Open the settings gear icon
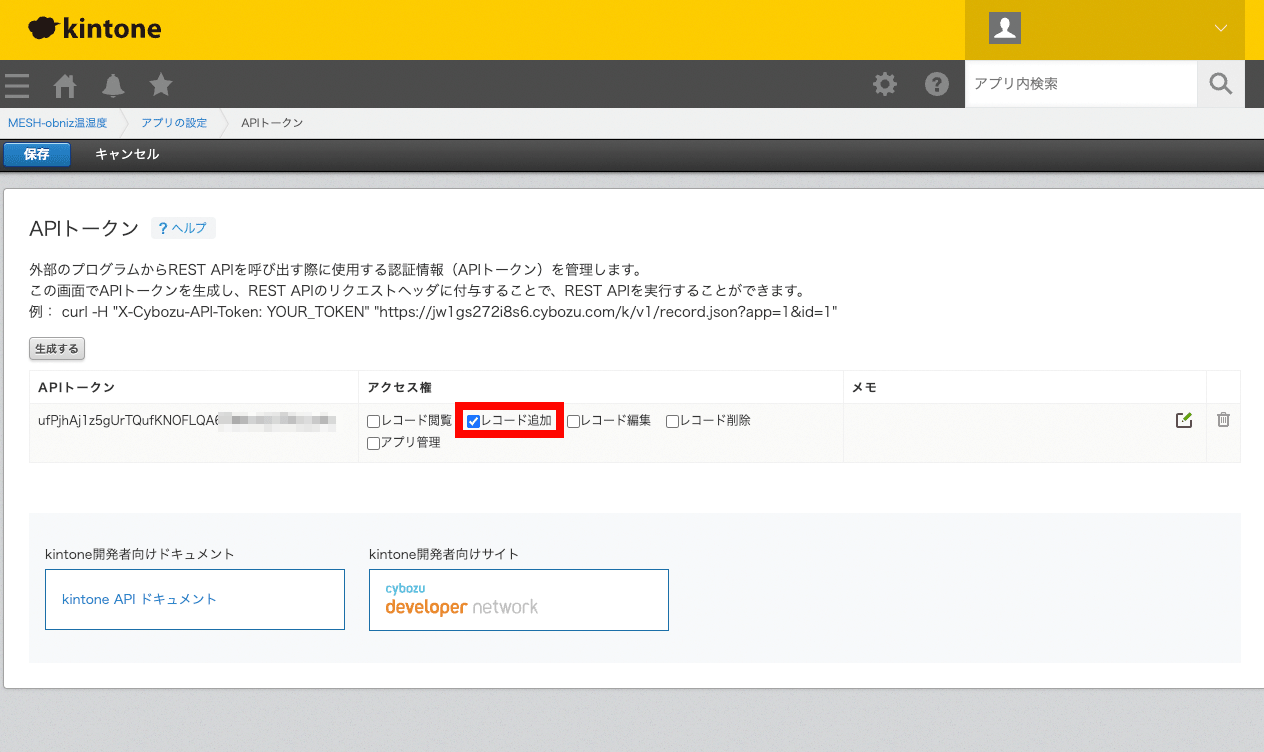 [885, 84]
